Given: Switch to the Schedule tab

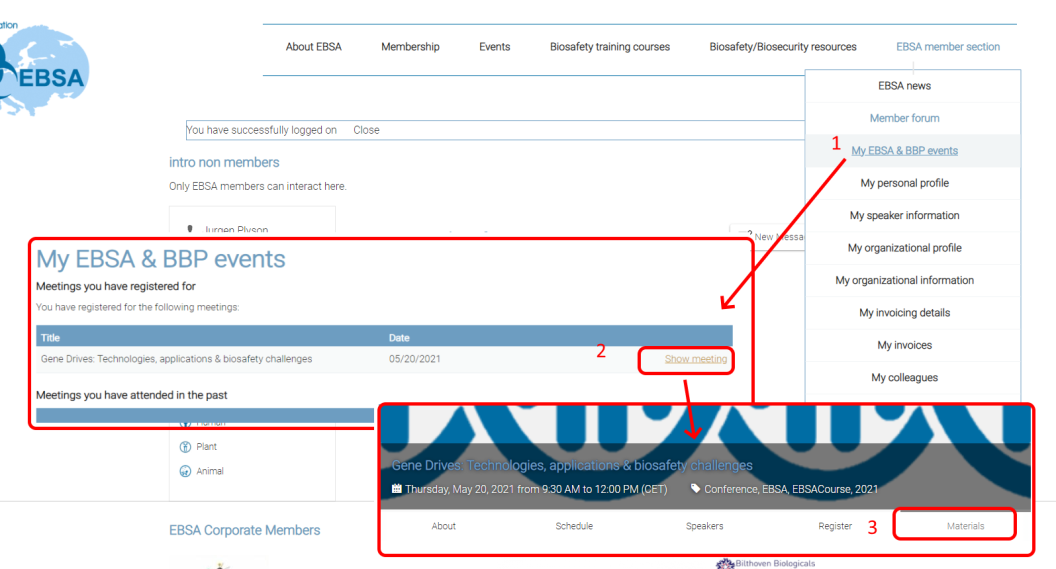Looking at the screenshot, I should (574, 526).
